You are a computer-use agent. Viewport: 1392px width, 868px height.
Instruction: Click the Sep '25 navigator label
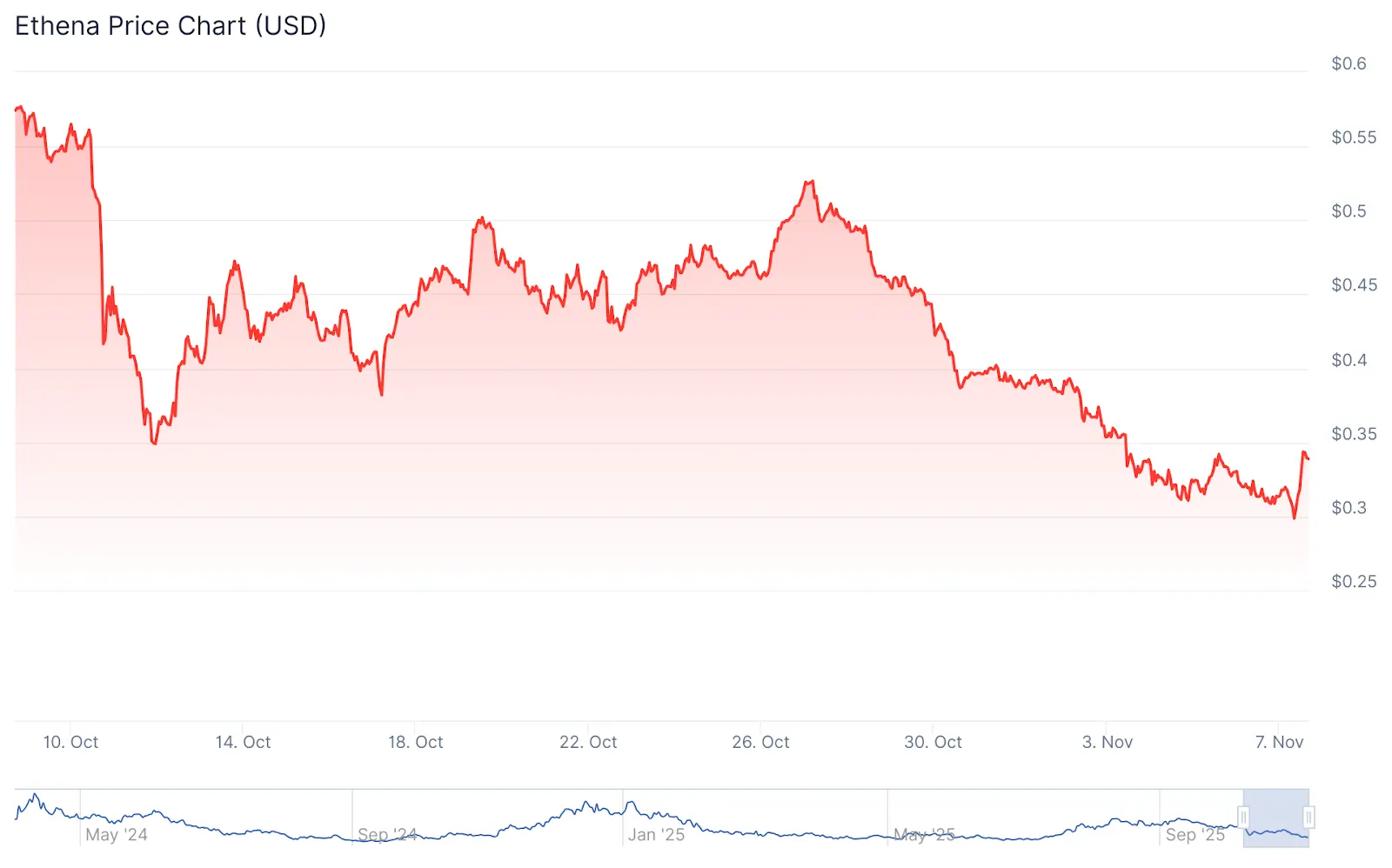point(1195,835)
